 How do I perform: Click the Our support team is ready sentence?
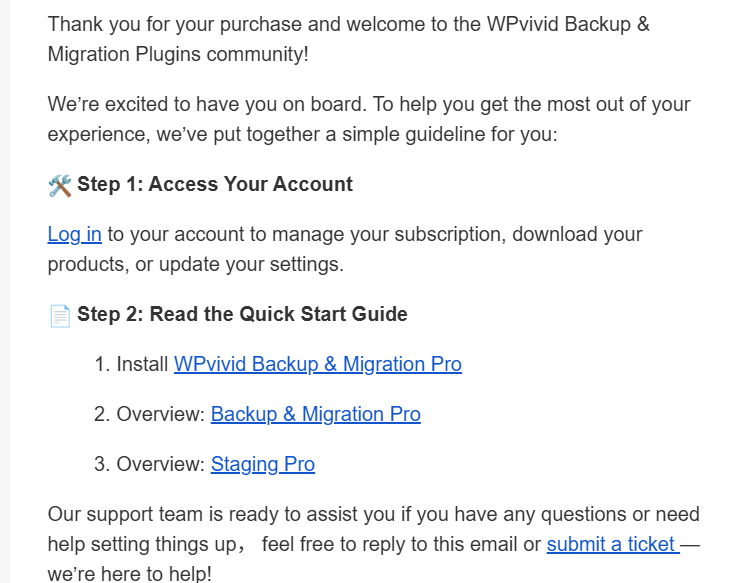pyautogui.click(x=300, y=515)
